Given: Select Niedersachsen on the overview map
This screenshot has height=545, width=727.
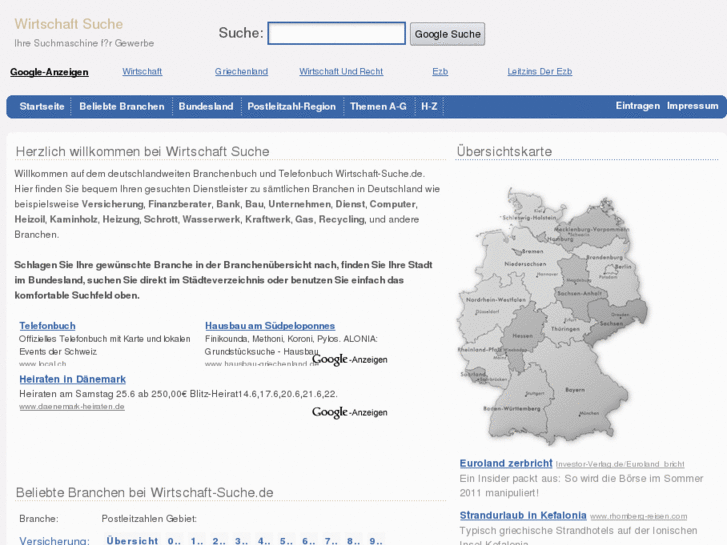Looking at the screenshot, I should 525,264.
